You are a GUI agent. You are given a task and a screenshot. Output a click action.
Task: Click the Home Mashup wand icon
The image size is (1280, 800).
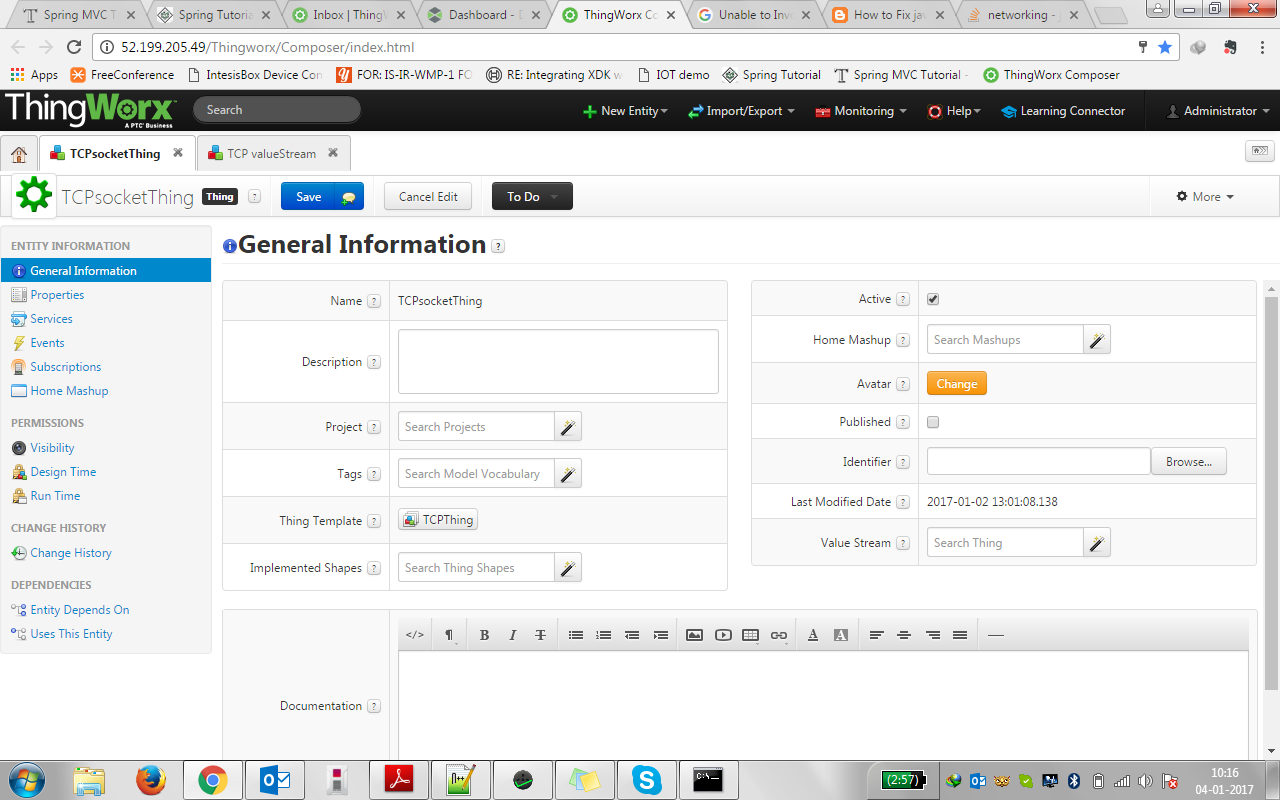(x=1097, y=340)
